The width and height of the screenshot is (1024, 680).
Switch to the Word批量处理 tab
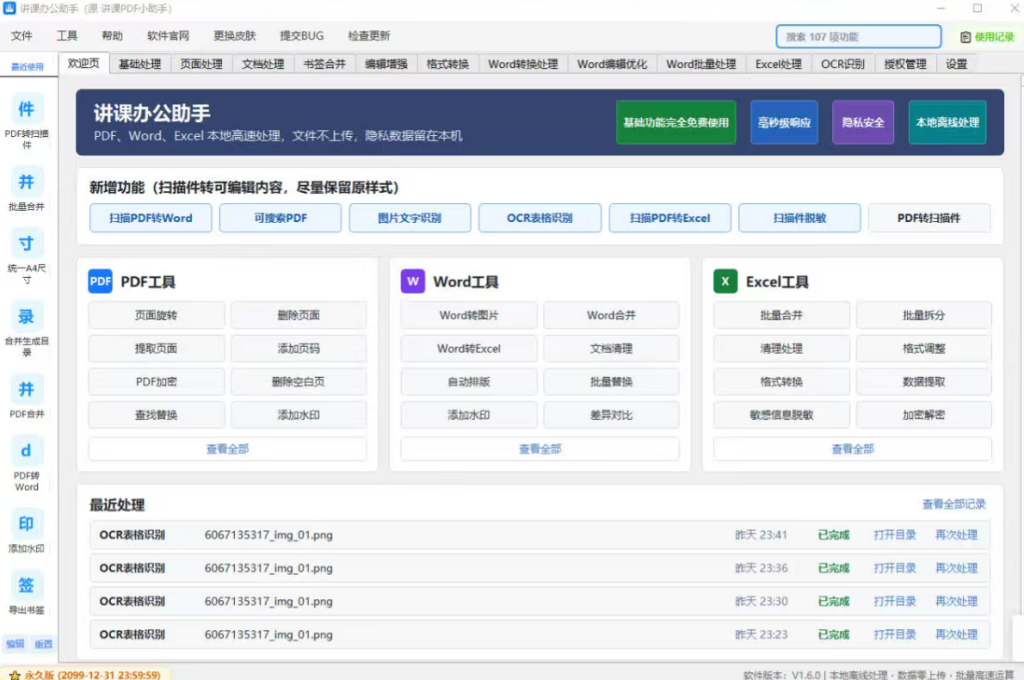tap(701, 64)
